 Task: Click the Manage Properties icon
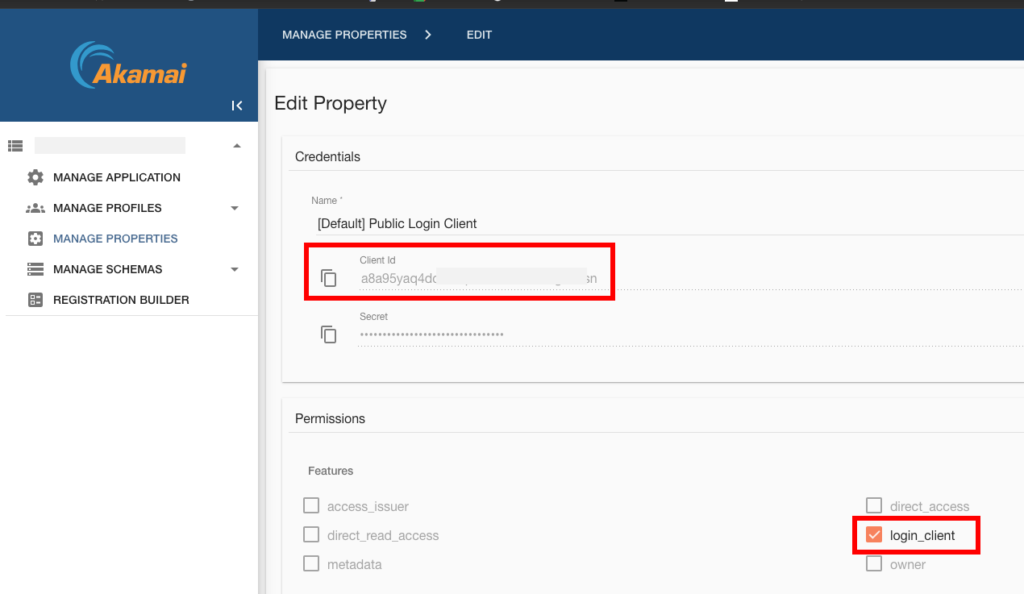pos(36,239)
